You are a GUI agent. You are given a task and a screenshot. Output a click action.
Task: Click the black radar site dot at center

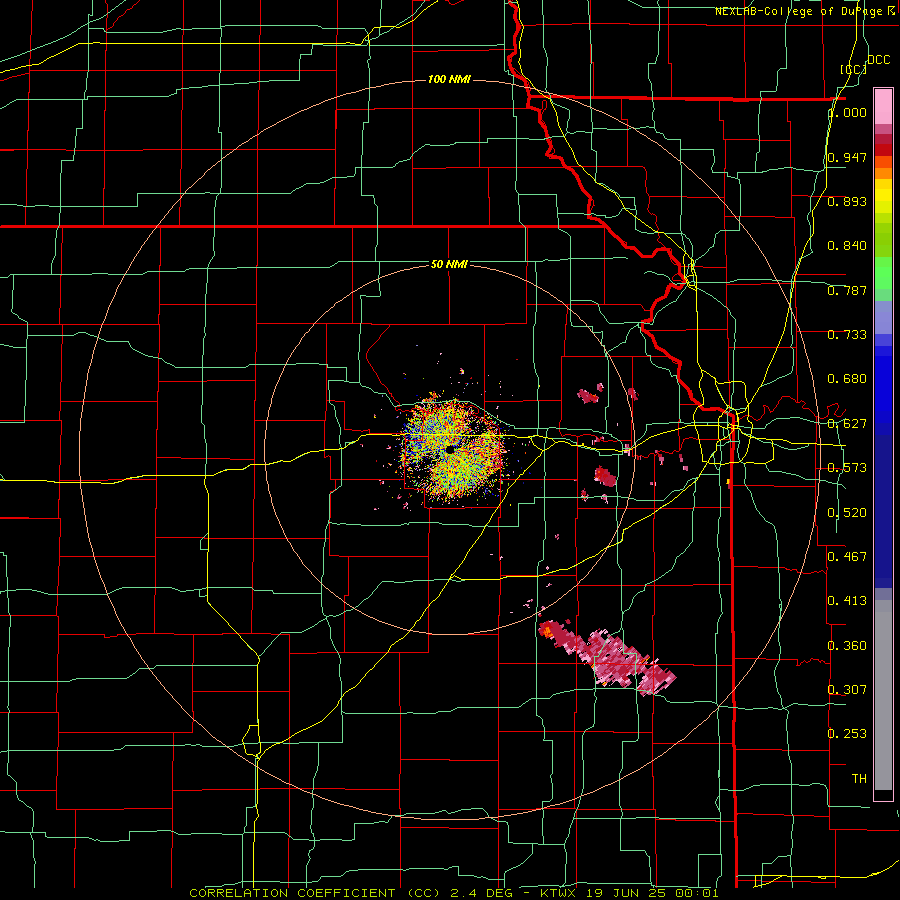coord(449,449)
